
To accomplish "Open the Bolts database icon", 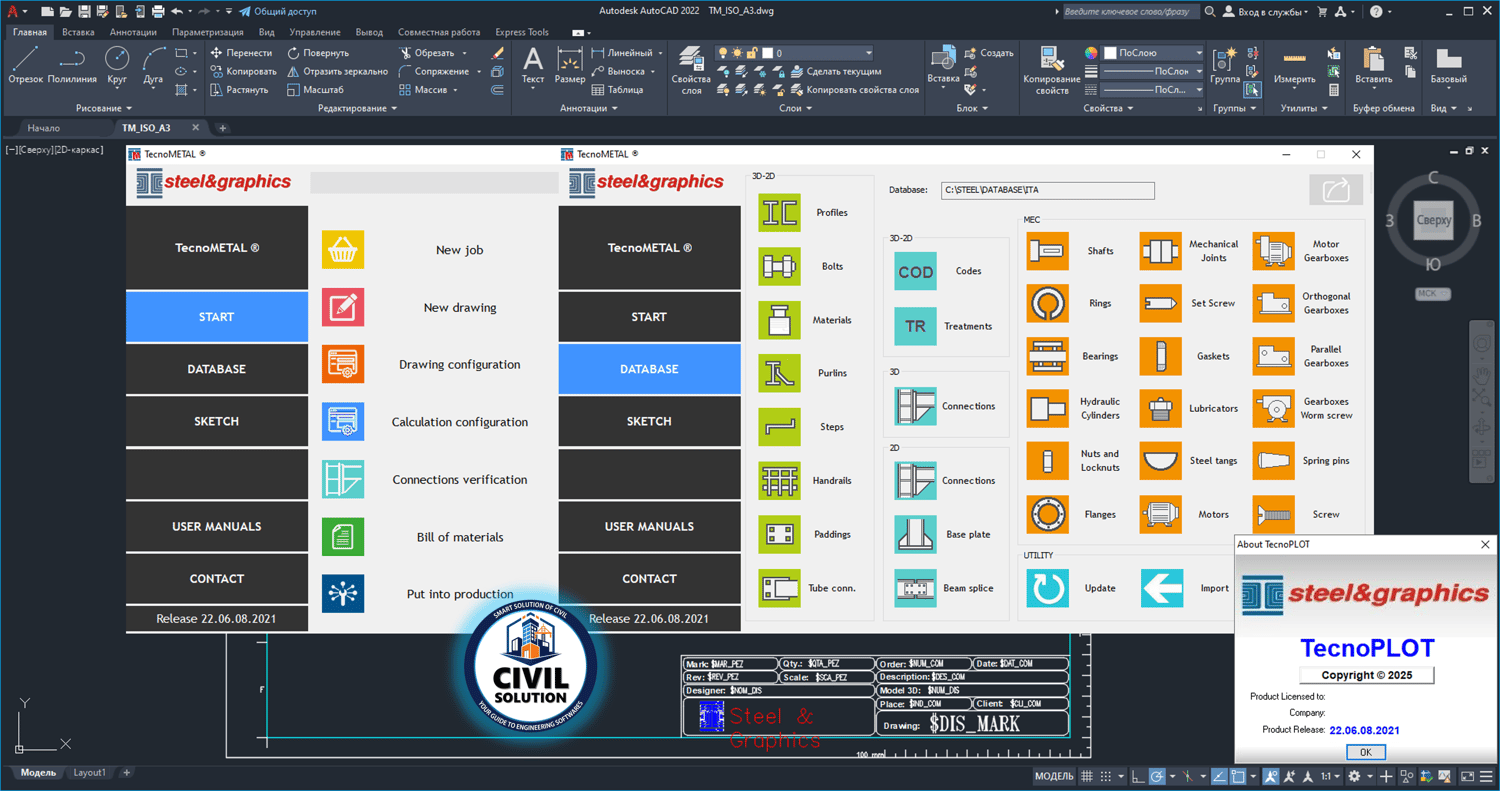I will (x=779, y=266).
